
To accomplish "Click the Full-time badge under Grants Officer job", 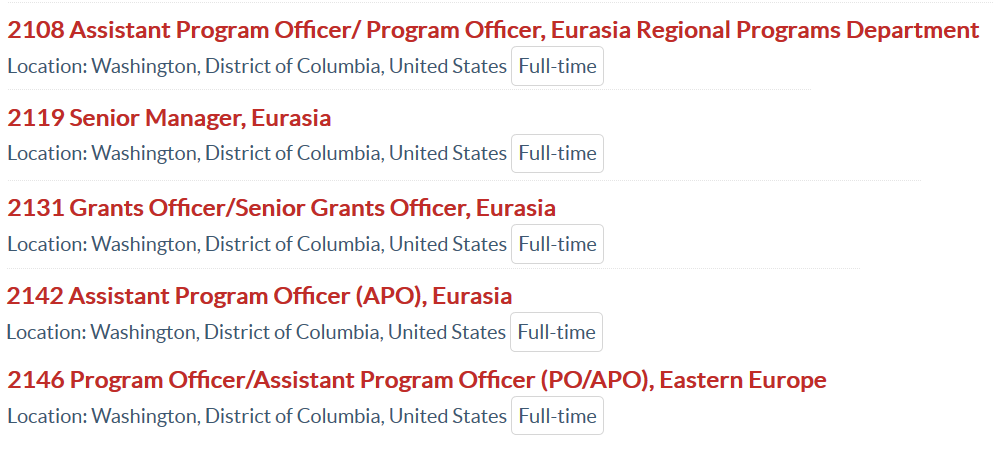I will tap(557, 244).
